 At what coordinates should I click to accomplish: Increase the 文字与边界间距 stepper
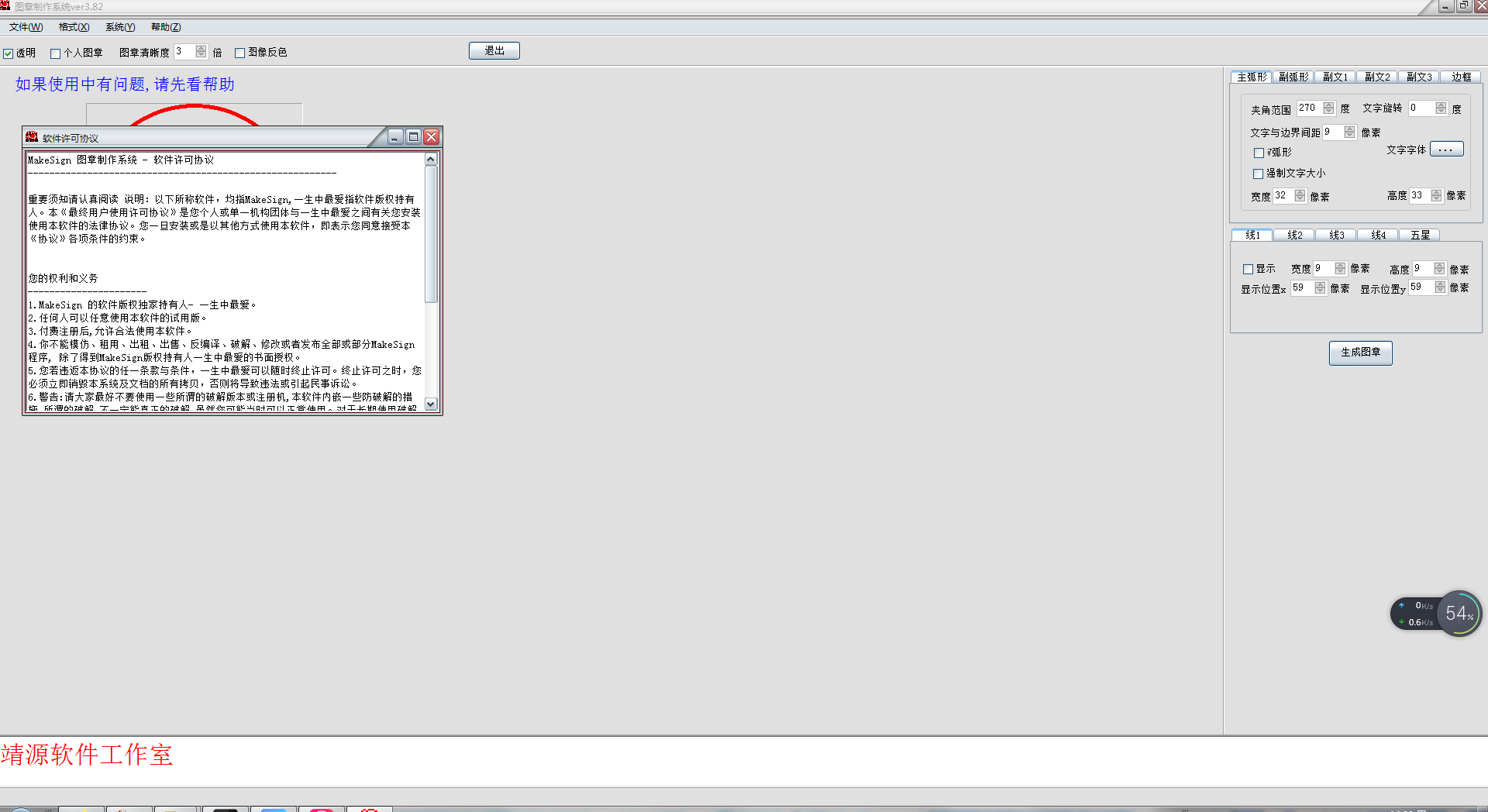[x=1349, y=129]
